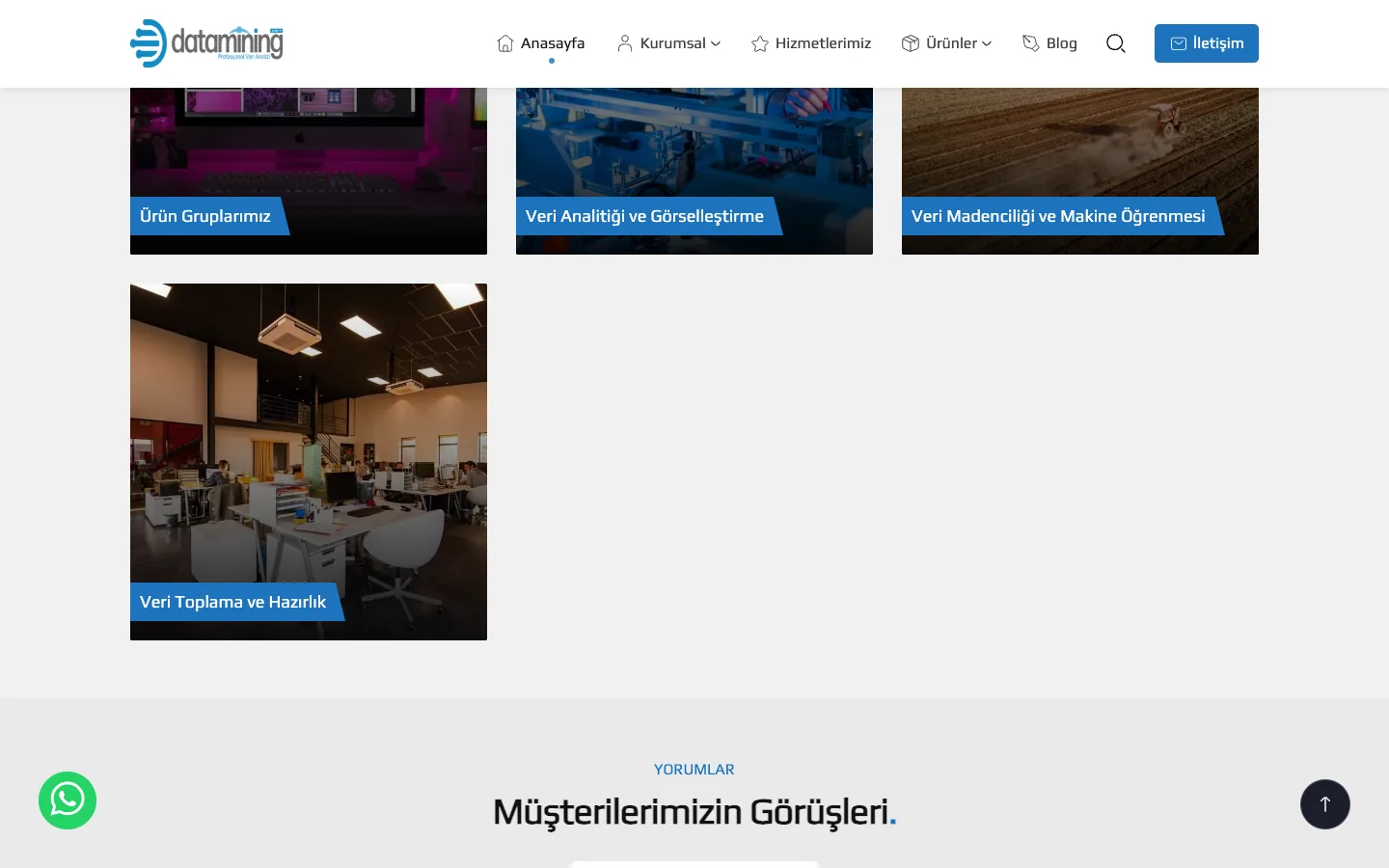Click the box icon beside Ürünler
The width and height of the screenshot is (1389, 868).
(911, 43)
